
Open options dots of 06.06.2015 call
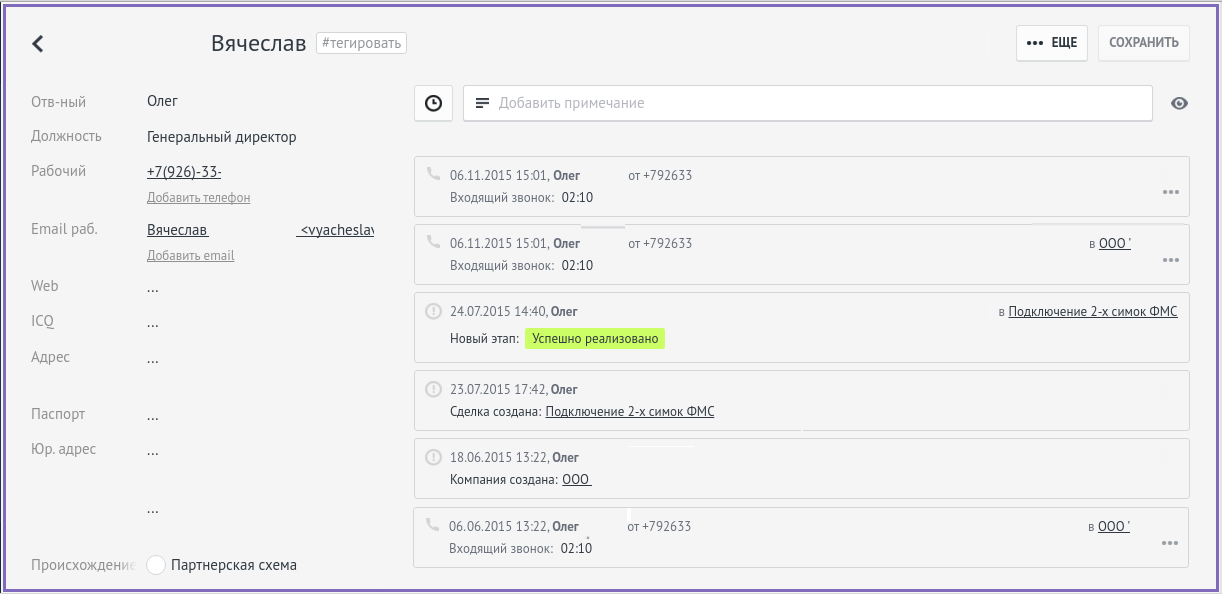pos(1171,543)
